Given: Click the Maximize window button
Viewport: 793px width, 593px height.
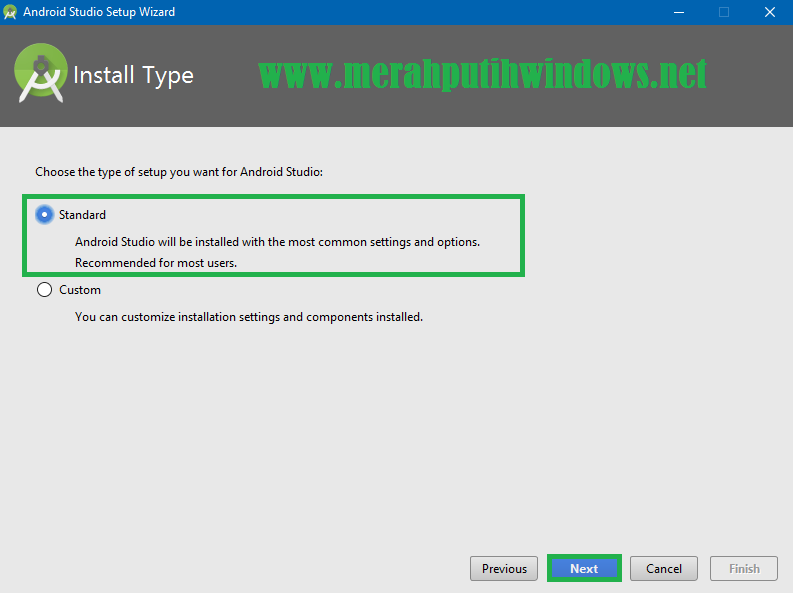Looking at the screenshot, I should click(x=724, y=12).
